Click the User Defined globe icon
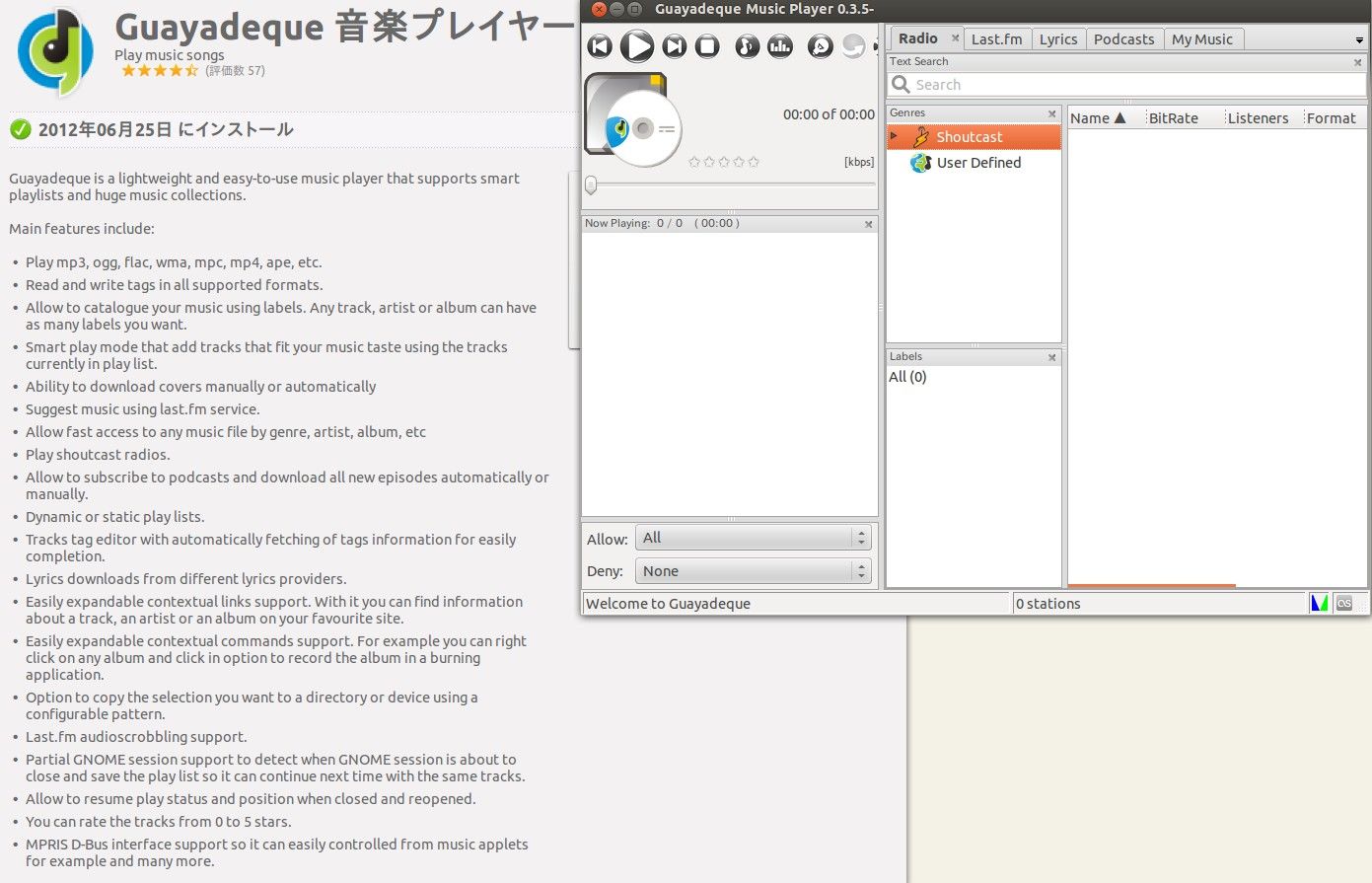The width and height of the screenshot is (1372, 883). coord(921,163)
